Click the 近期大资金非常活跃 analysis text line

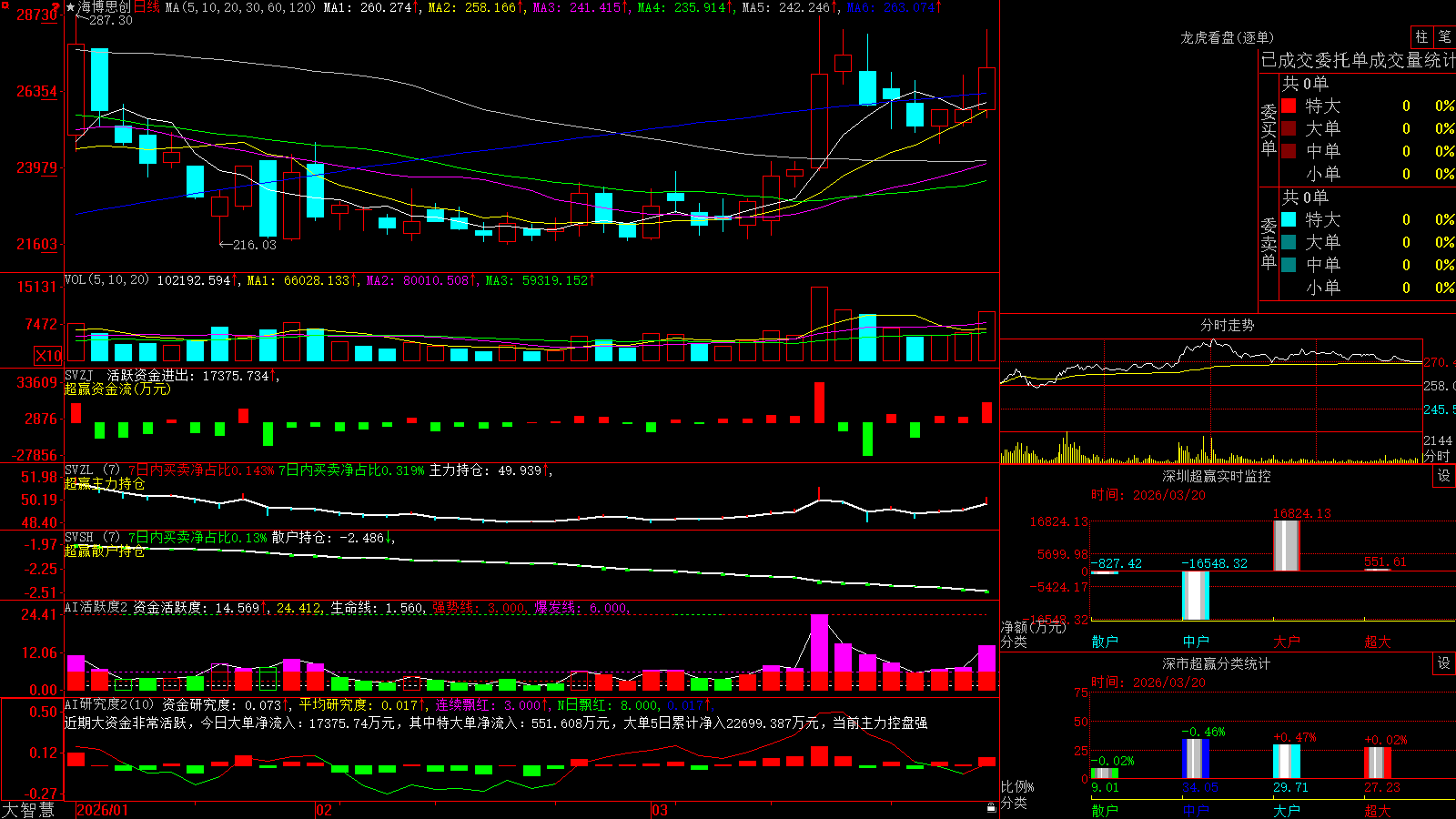[x=496, y=723]
